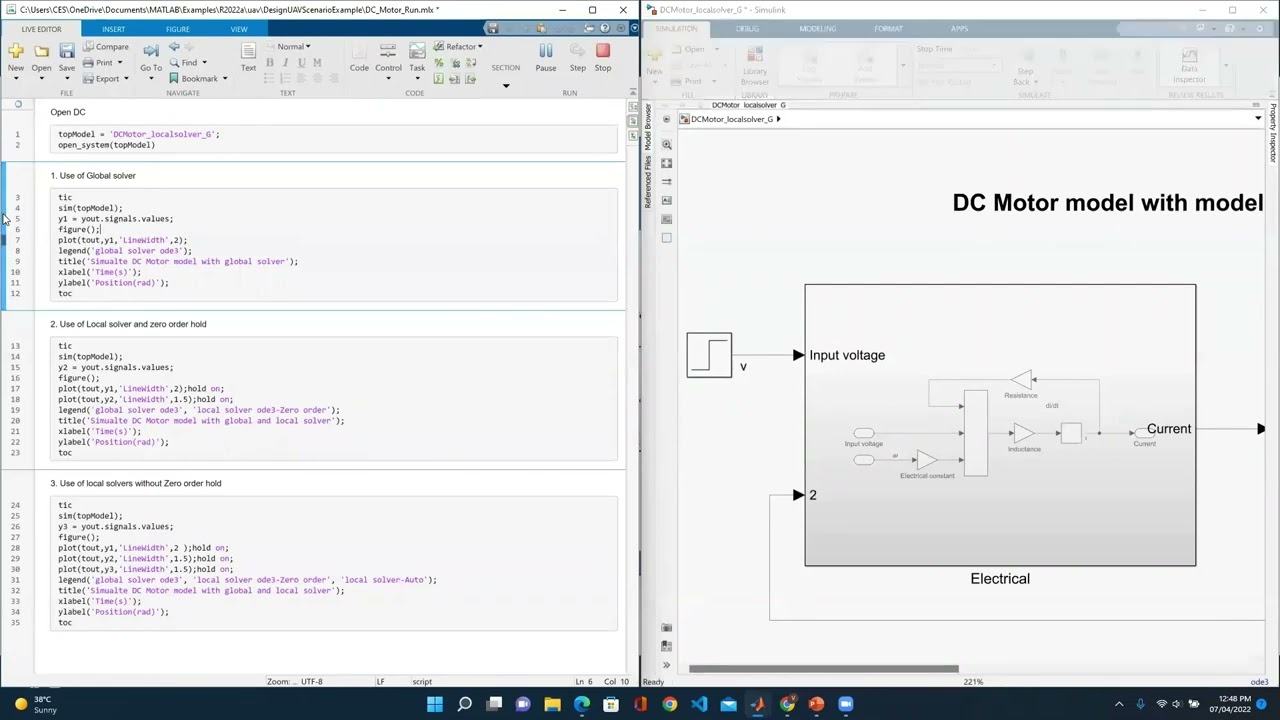Open the Refactor dropdown
The height and width of the screenshot is (720, 1280).
tap(458, 47)
